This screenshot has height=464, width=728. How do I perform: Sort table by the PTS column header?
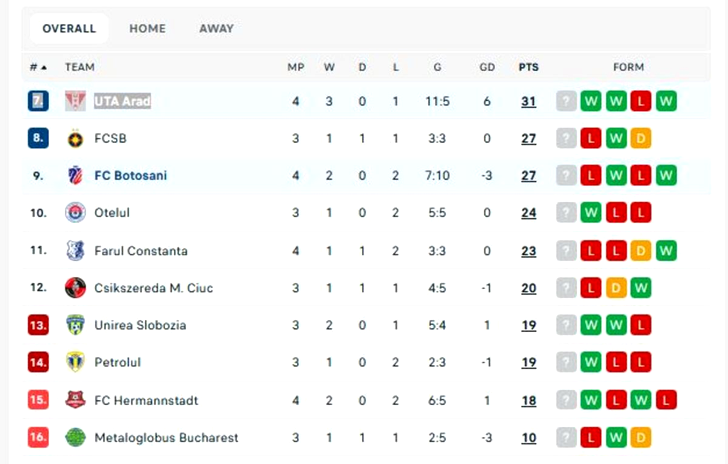(528, 67)
